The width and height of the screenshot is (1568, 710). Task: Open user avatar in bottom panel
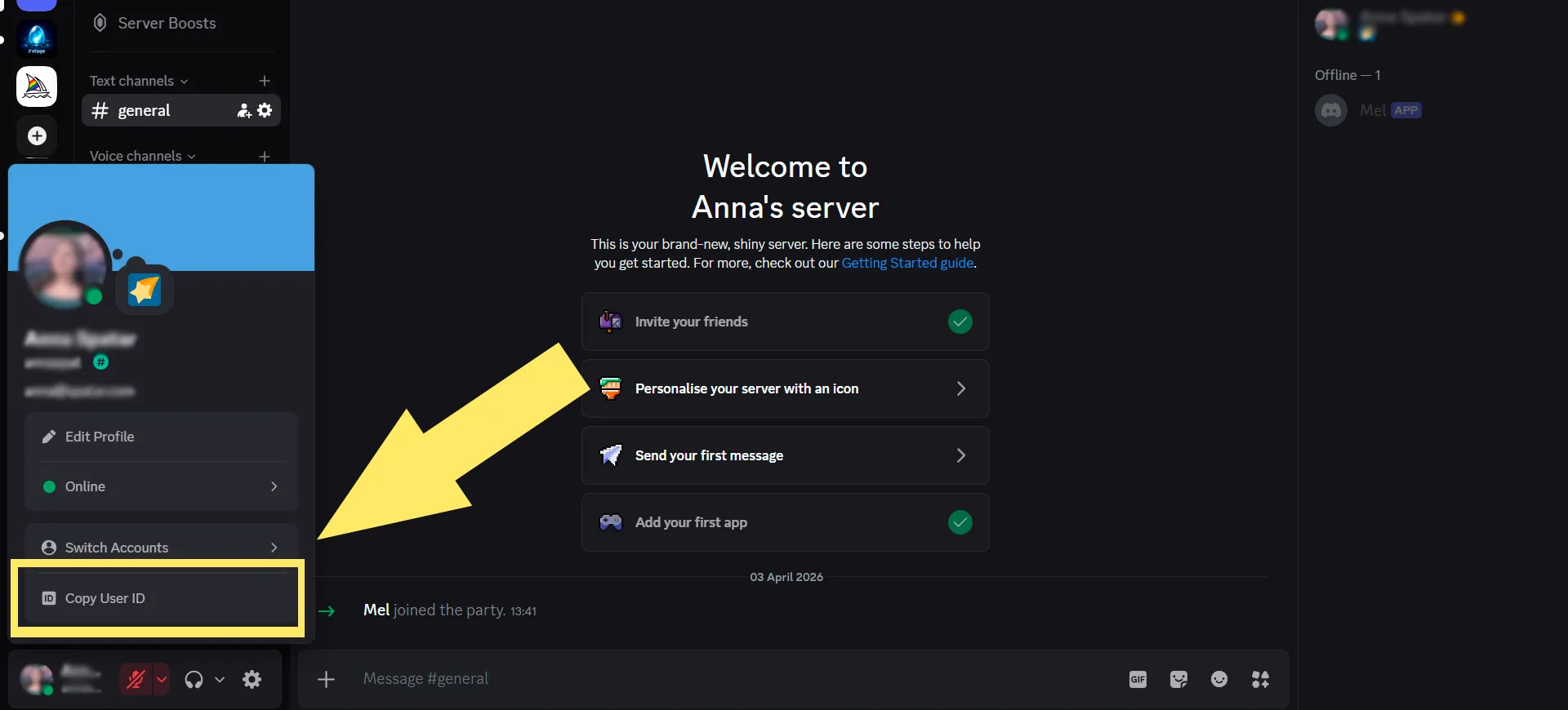click(x=37, y=679)
